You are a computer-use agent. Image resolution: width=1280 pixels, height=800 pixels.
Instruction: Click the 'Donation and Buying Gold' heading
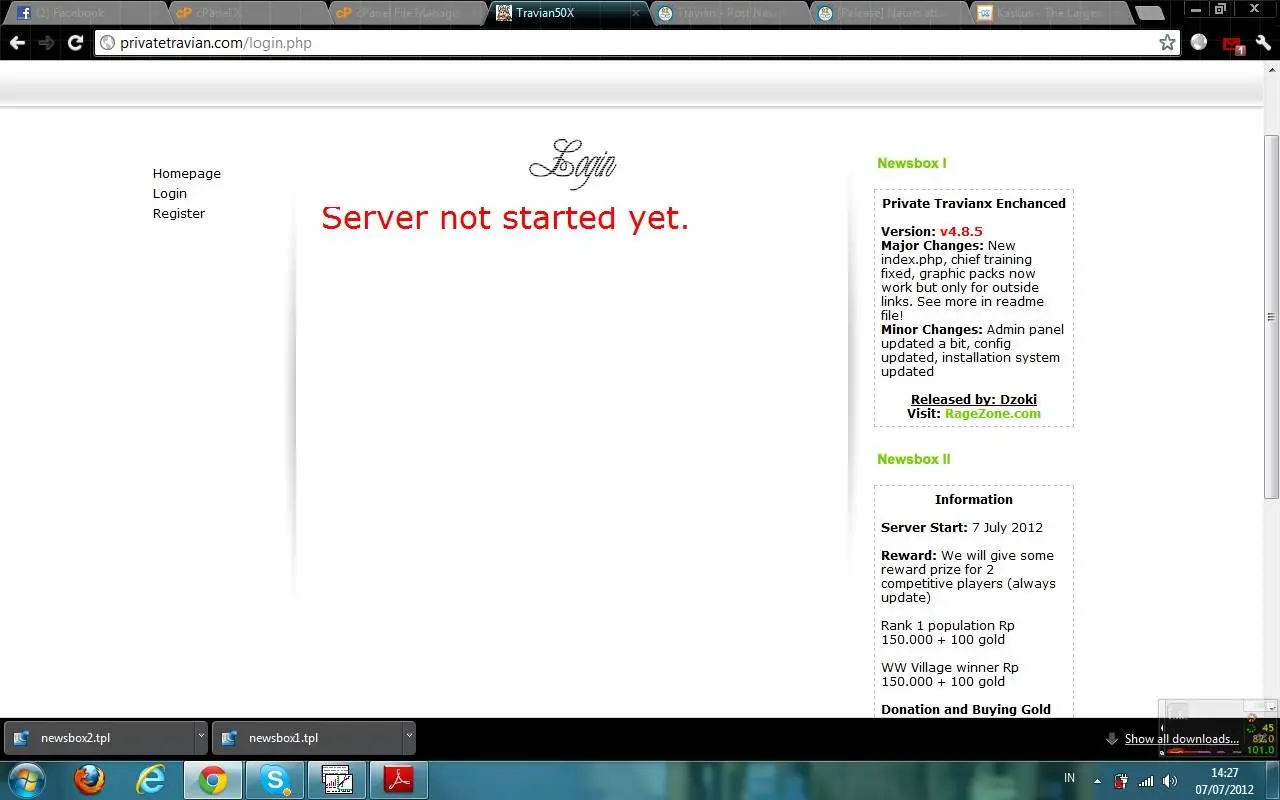pos(966,710)
